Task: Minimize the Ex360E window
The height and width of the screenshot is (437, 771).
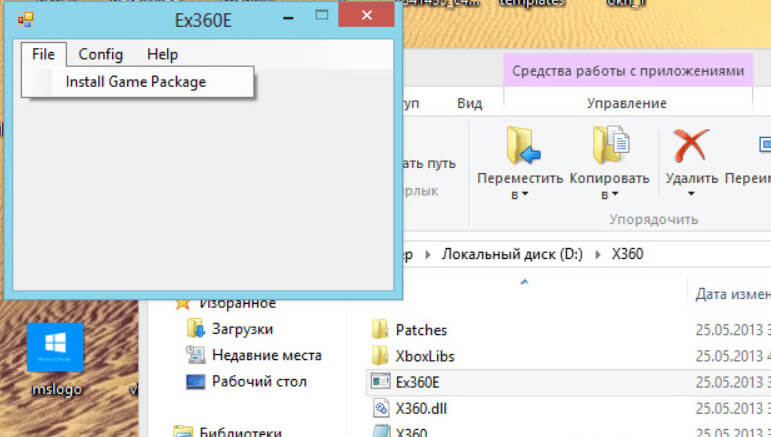Action: [289, 18]
